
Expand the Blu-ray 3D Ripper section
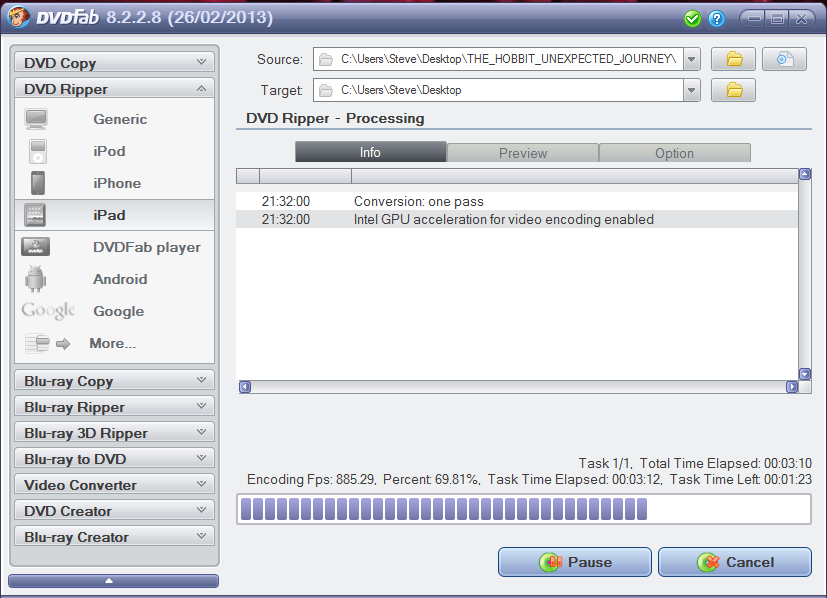[114, 432]
